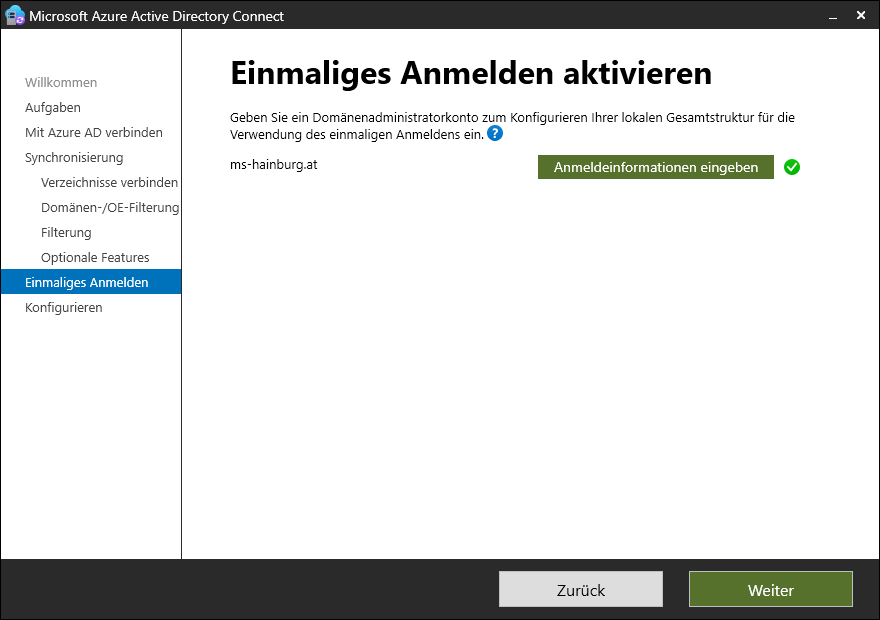Go back with the Zurück button
The height and width of the screenshot is (620, 880).
(580, 590)
